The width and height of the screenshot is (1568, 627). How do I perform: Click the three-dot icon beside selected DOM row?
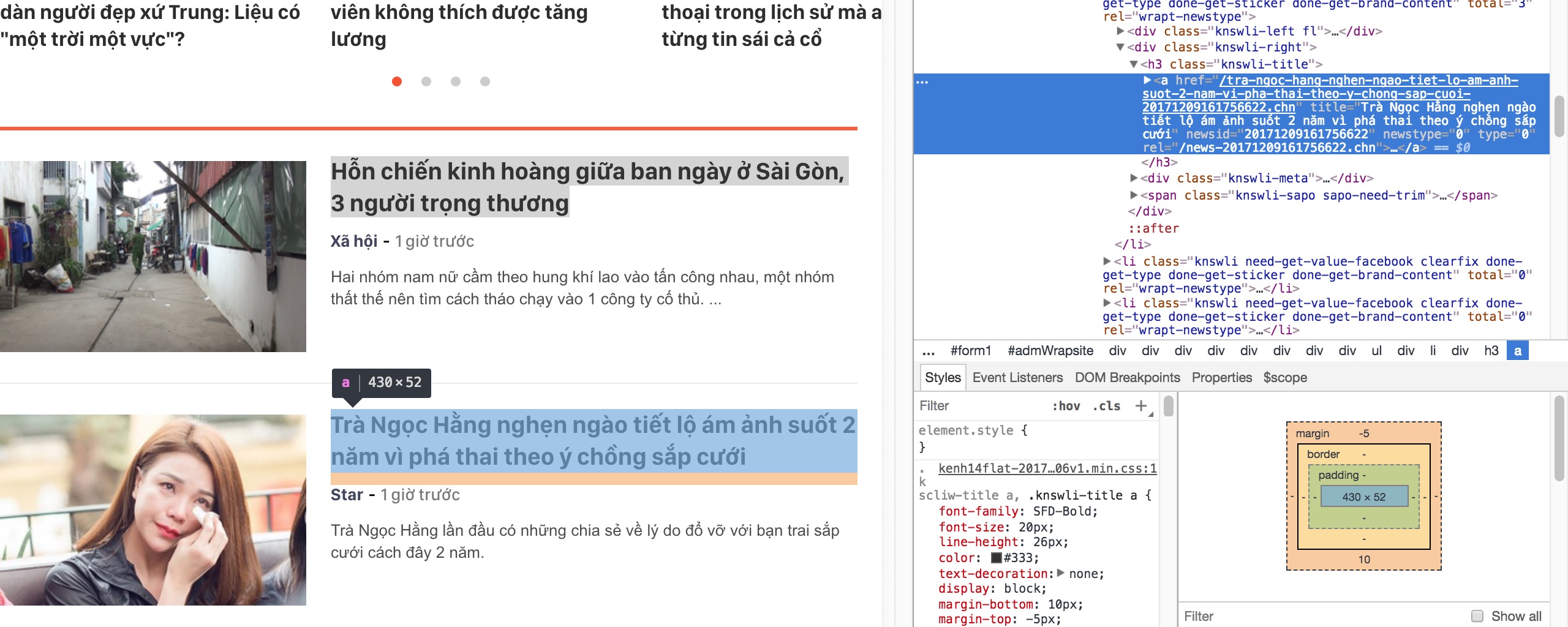pyautogui.click(x=922, y=81)
